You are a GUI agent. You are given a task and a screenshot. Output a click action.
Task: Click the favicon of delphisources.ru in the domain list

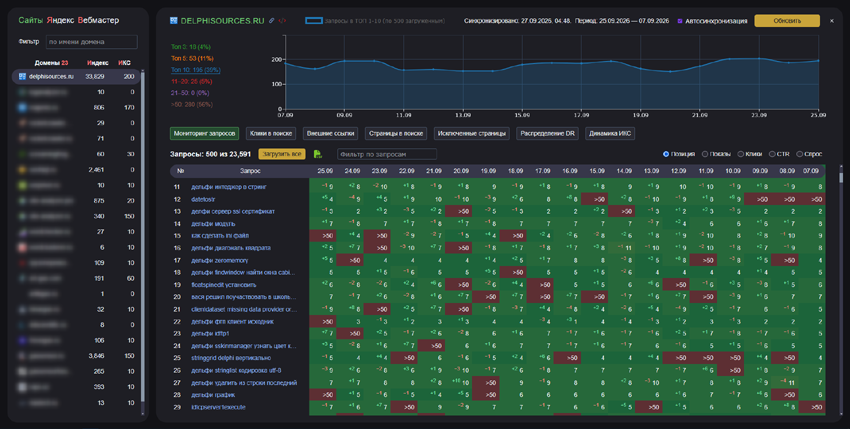pyautogui.click(x=22, y=76)
